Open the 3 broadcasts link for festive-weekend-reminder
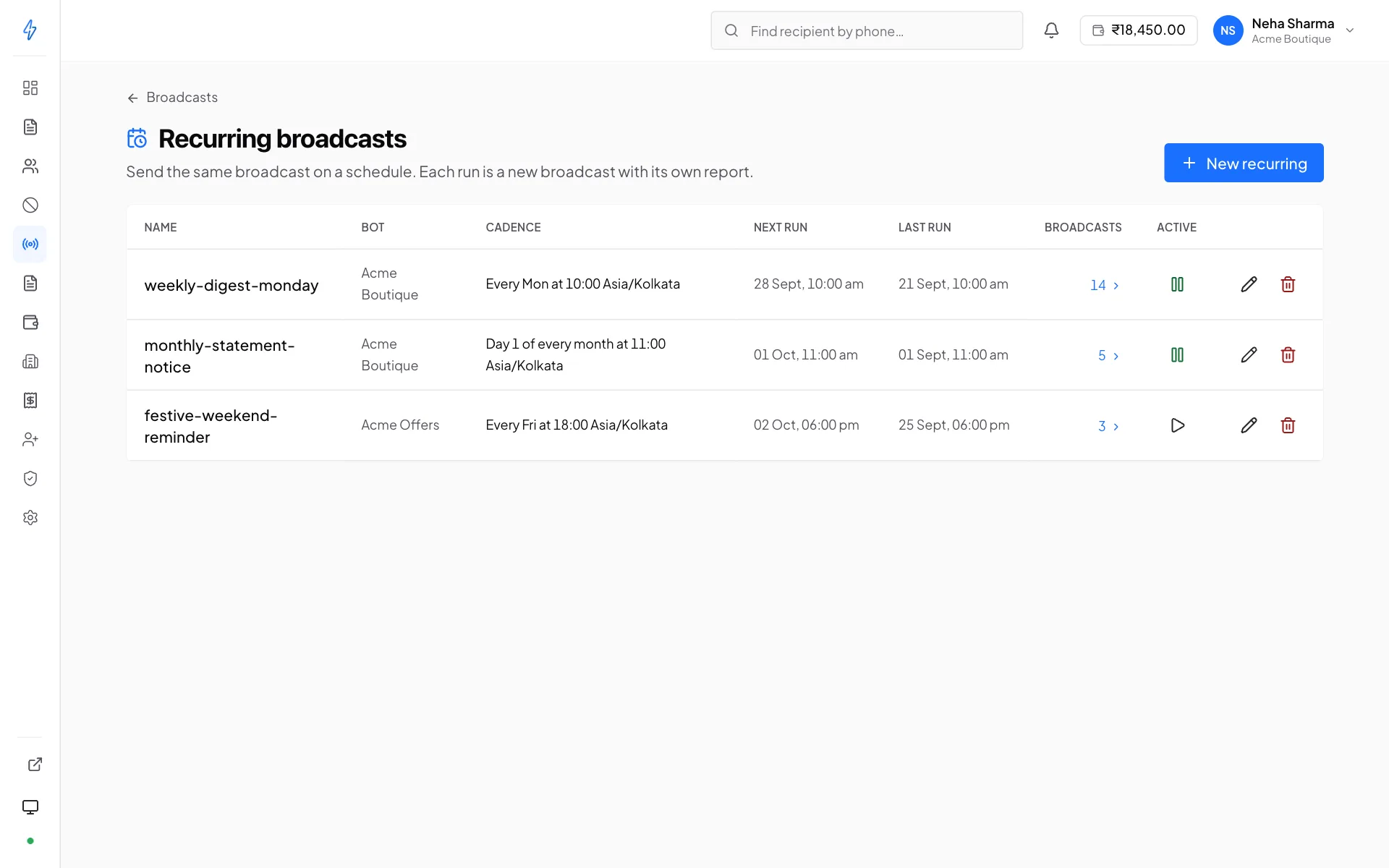Viewport: 1389px width, 868px height. (x=1108, y=426)
